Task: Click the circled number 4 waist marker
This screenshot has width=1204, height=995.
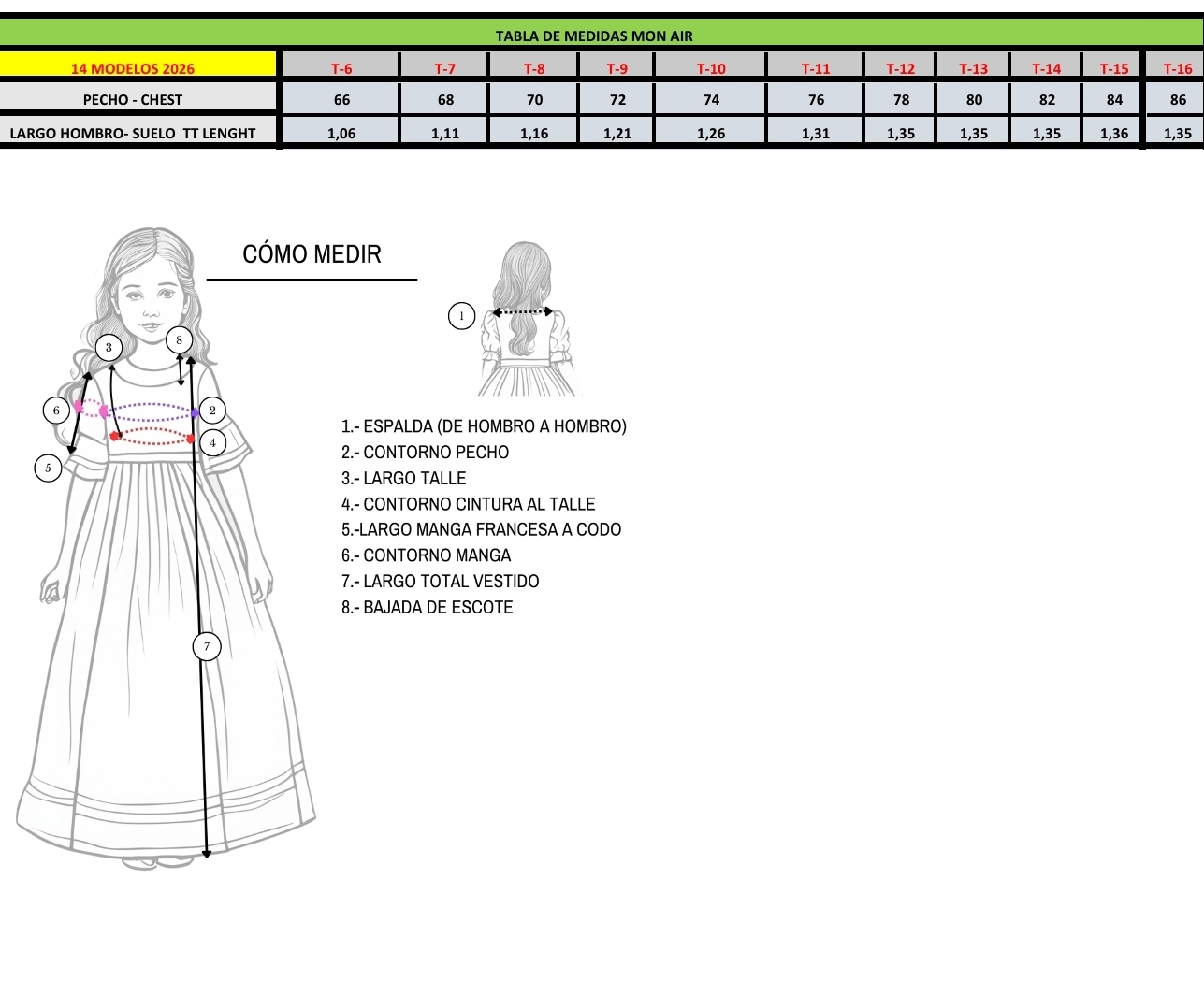Action: [x=213, y=442]
